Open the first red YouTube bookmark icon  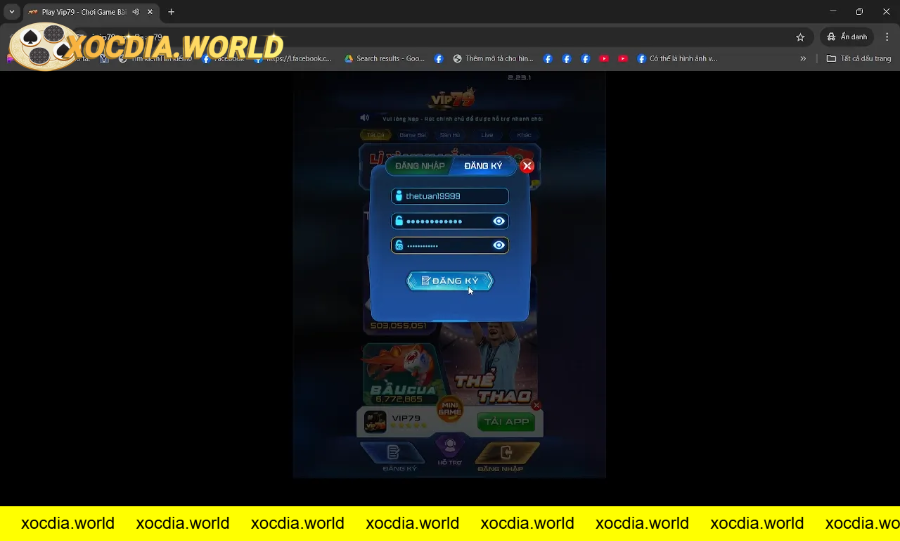[x=604, y=59]
